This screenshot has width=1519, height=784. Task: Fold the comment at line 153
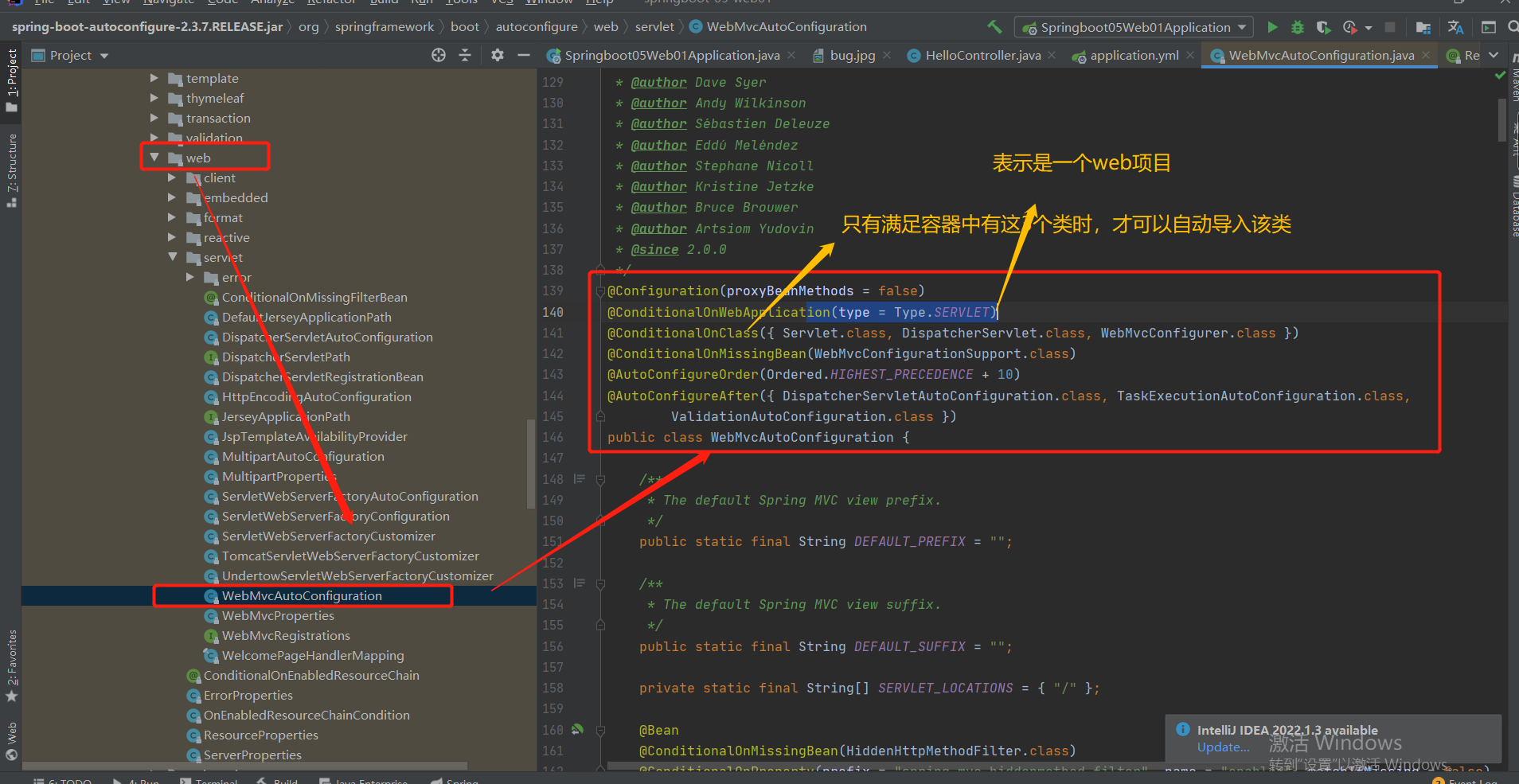[x=601, y=583]
